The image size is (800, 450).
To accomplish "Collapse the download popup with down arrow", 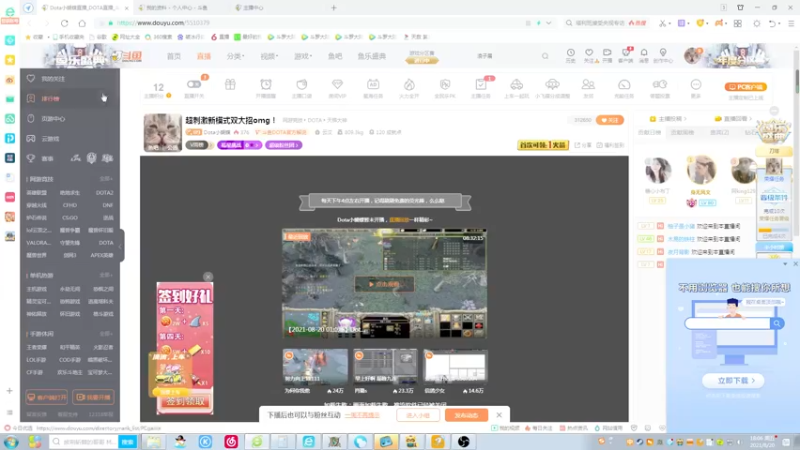I will (x=785, y=264).
